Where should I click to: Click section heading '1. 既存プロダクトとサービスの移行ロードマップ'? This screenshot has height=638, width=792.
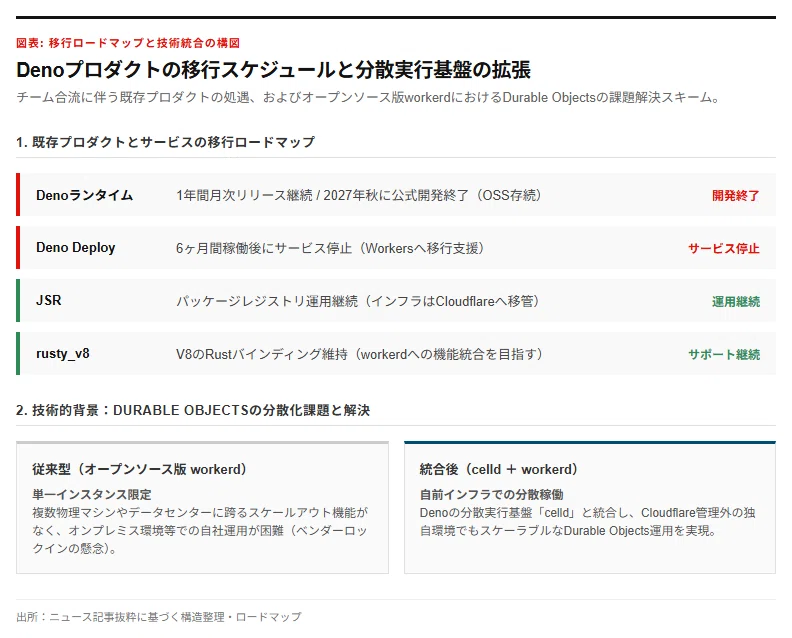165,142
